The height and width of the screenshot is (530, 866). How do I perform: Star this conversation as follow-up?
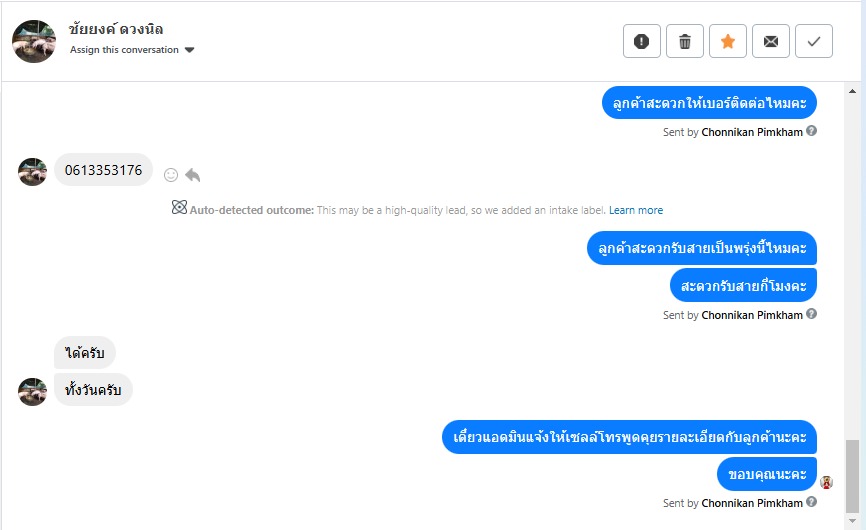coord(728,41)
